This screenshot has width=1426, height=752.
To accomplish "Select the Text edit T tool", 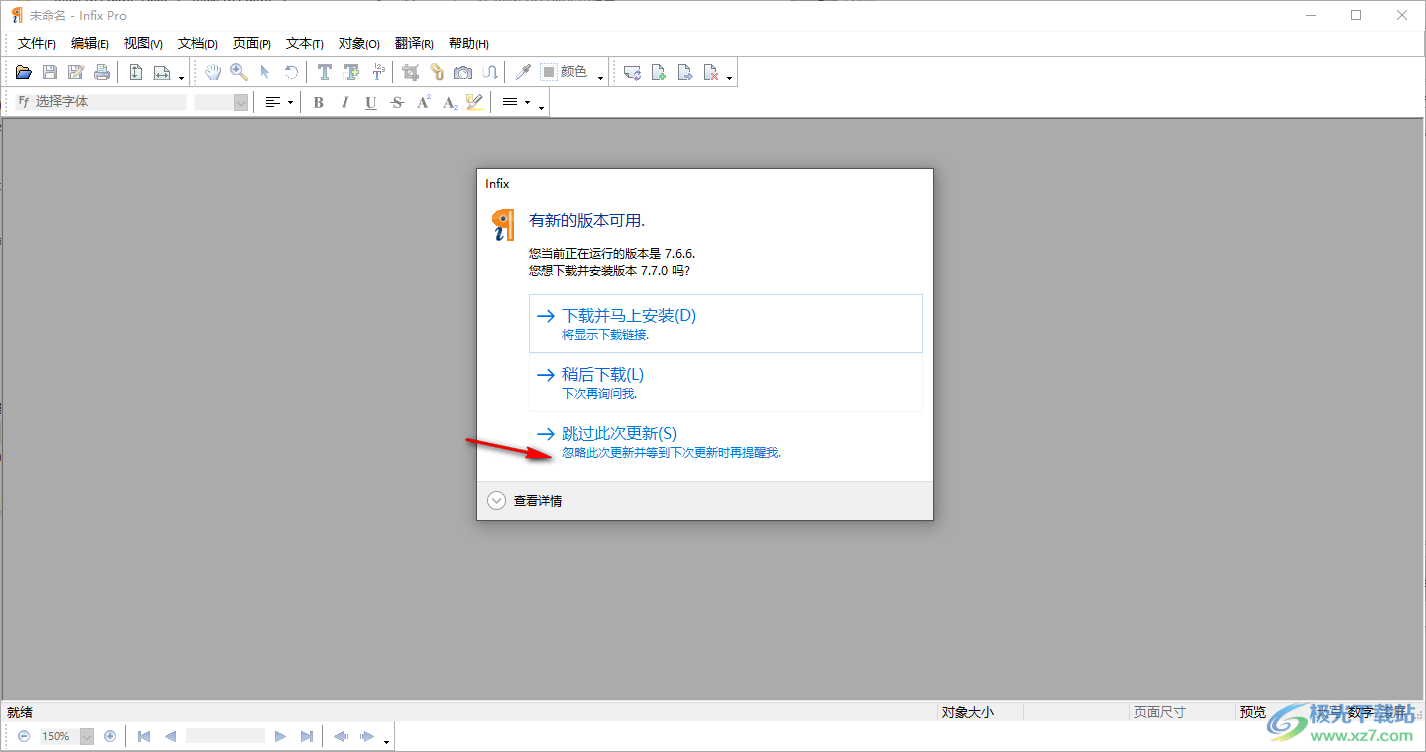I will click(325, 72).
